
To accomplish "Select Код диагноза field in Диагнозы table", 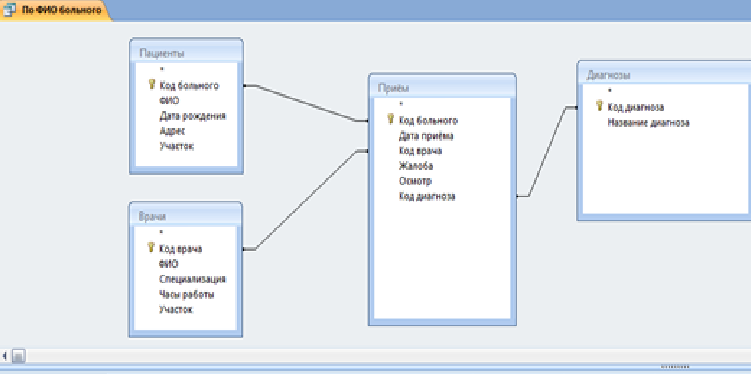I will point(636,107).
